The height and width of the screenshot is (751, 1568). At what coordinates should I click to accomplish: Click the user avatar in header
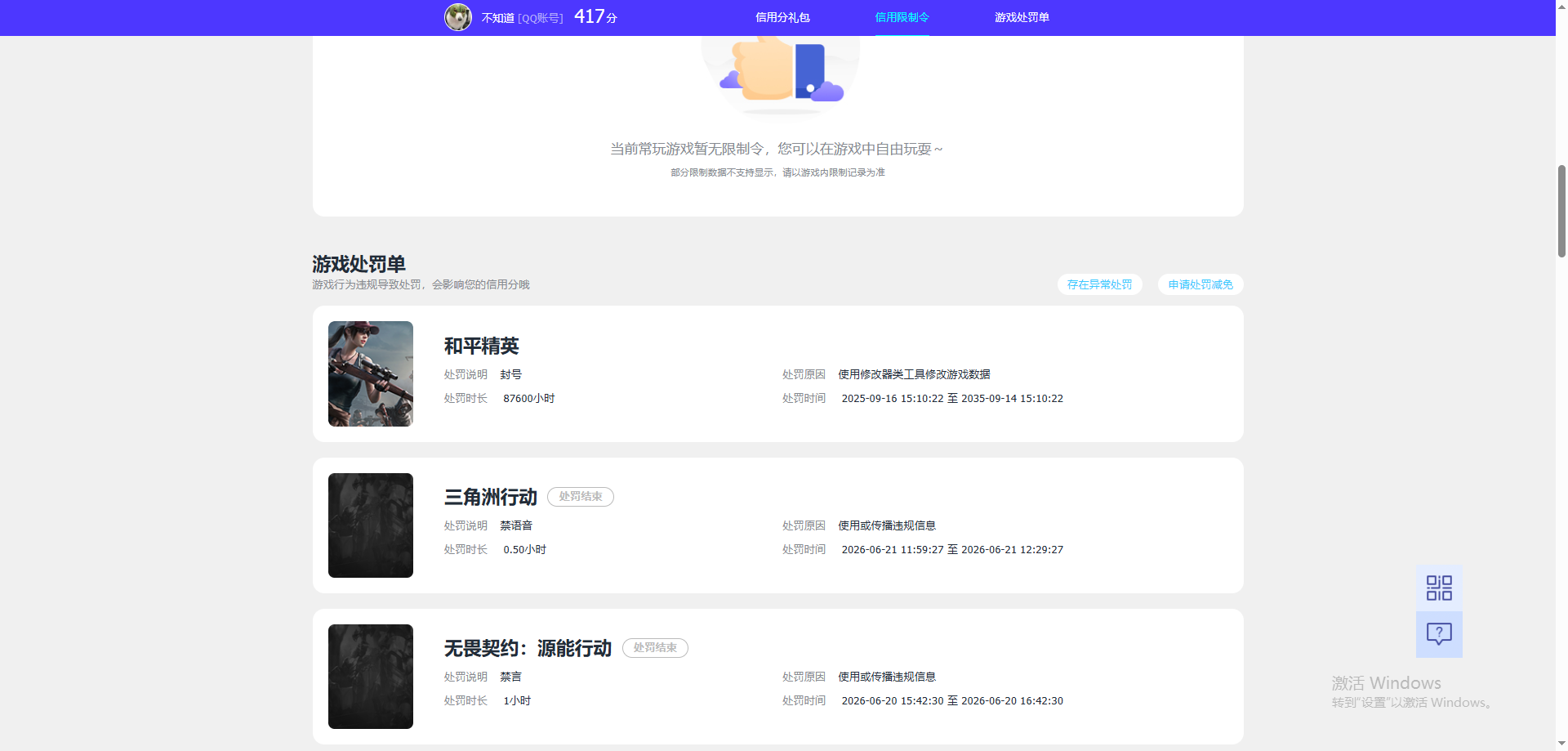pyautogui.click(x=458, y=17)
